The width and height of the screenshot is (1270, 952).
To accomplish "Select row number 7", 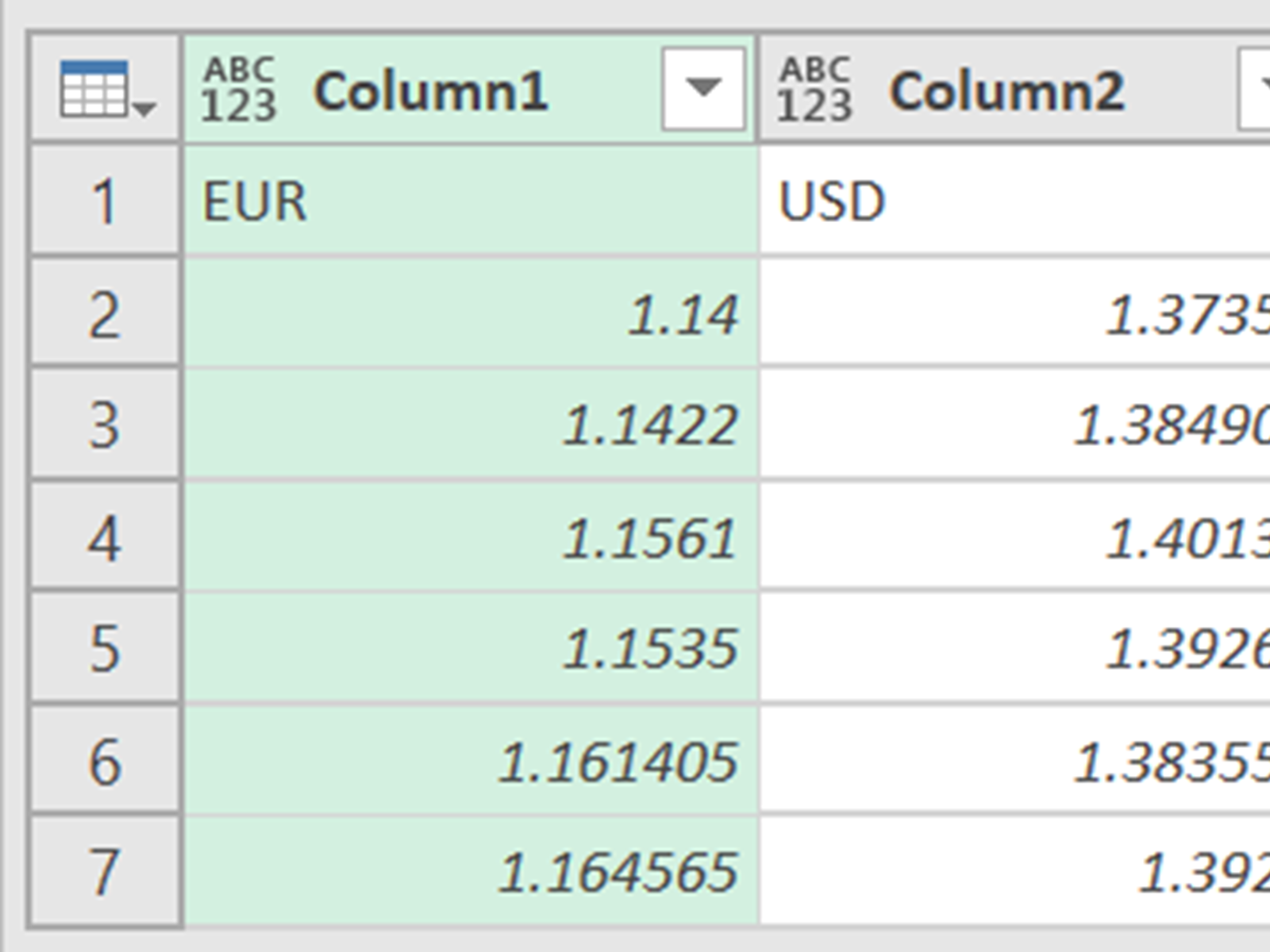I will [x=105, y=872].
